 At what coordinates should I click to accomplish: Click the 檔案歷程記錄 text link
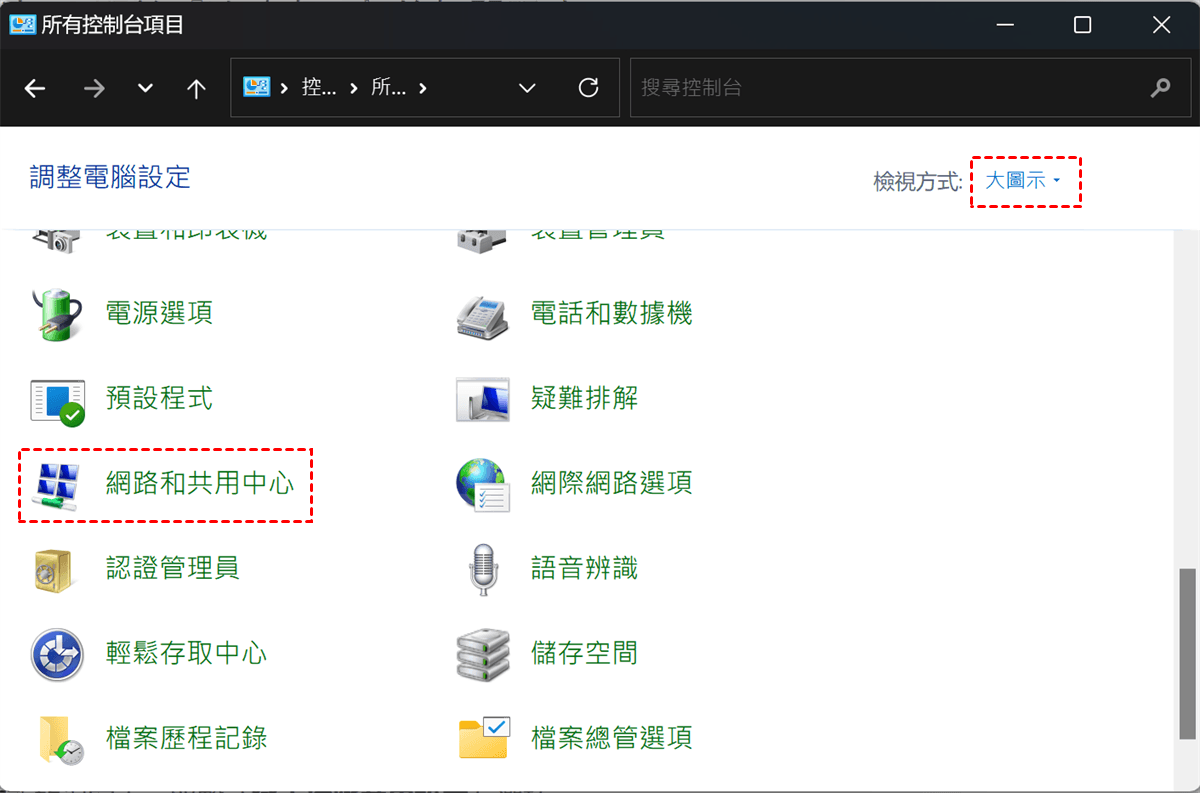pyautogui.click(x=186, y=739)
